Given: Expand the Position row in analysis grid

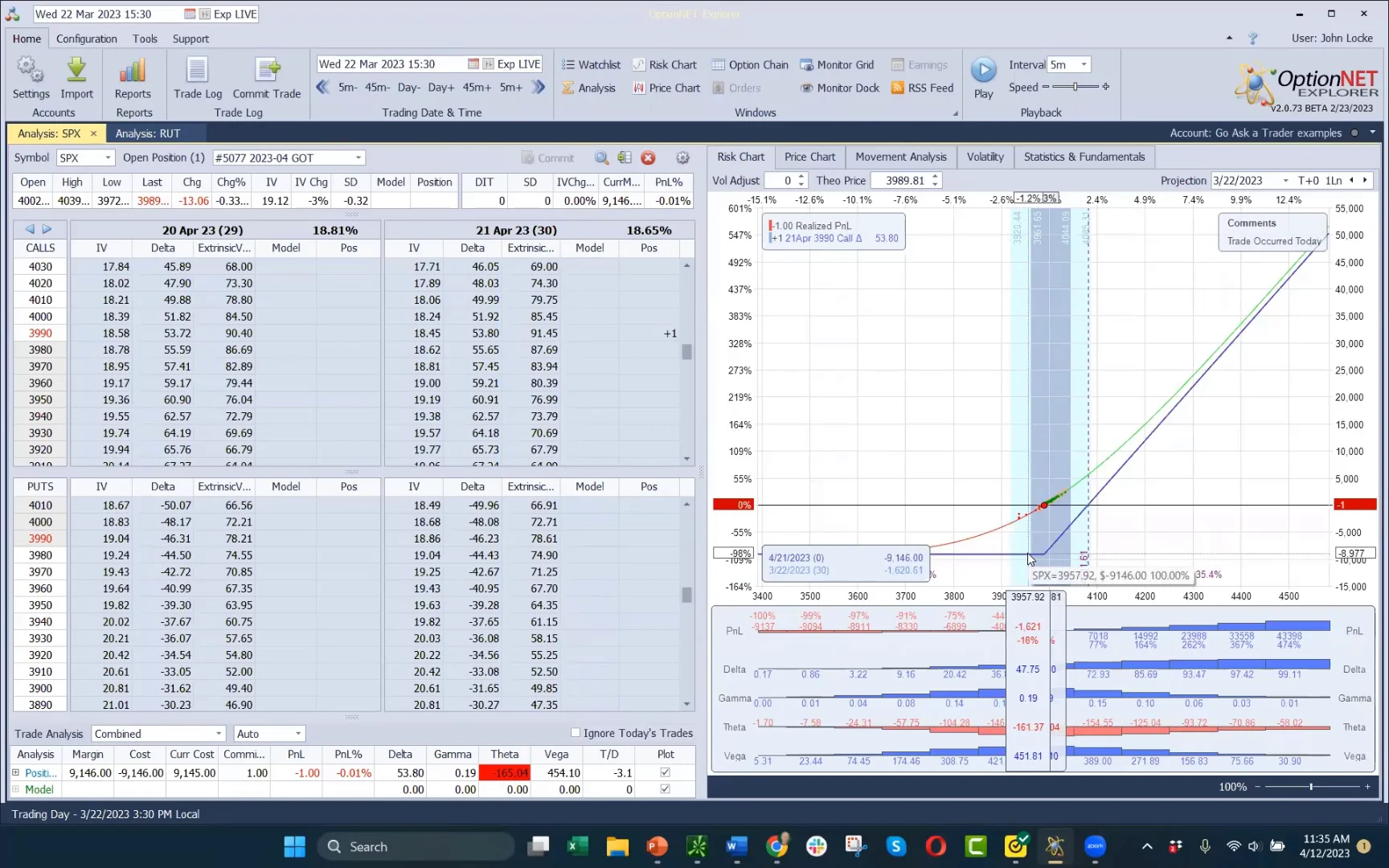Looking at the screenshot, I should coord(15,772).
